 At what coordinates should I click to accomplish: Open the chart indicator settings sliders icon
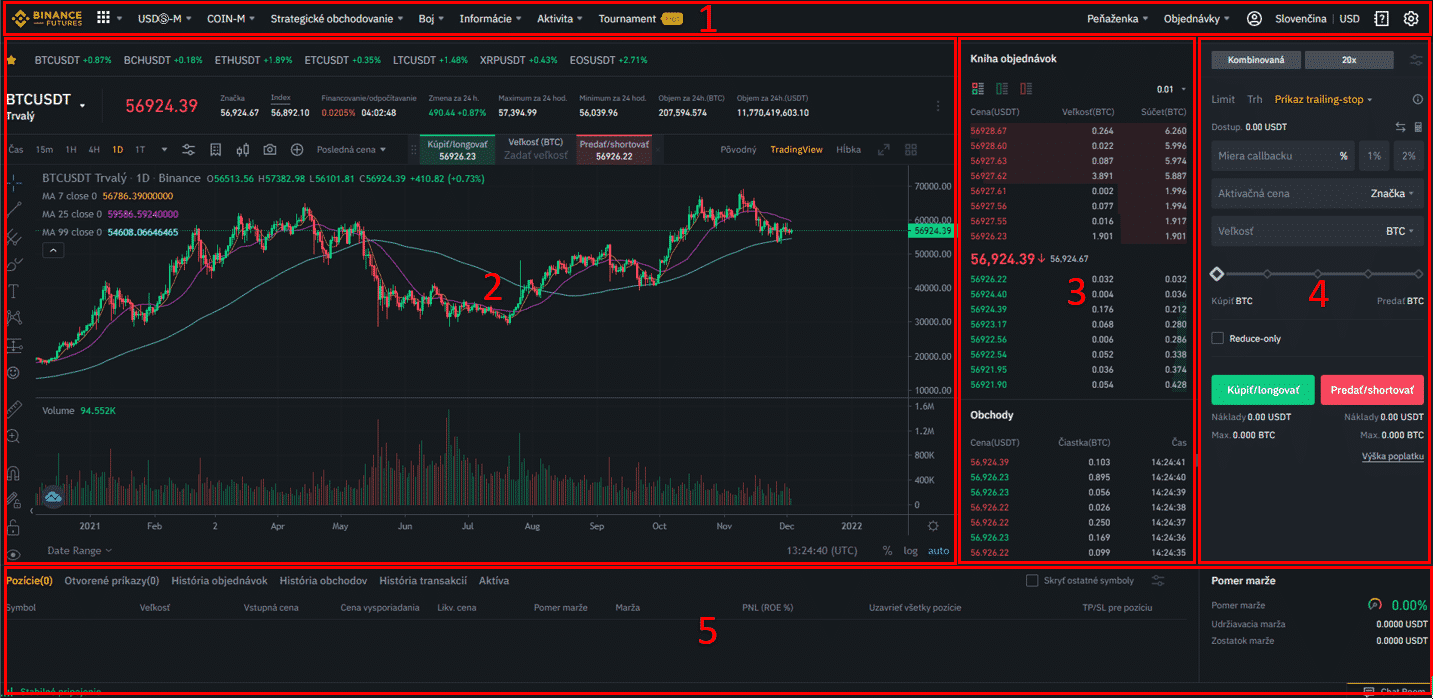tap(188, 150)
